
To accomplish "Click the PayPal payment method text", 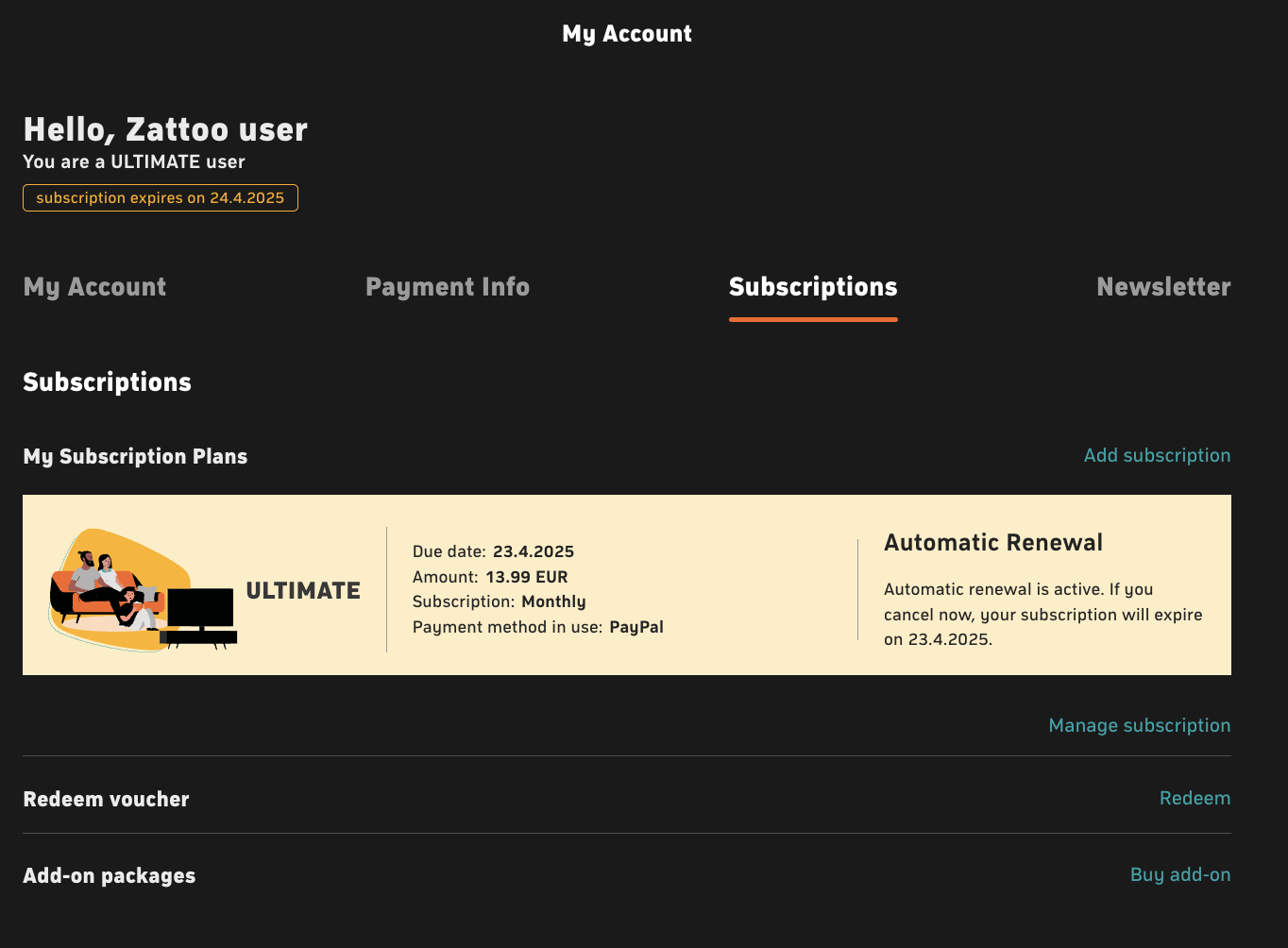I will 636,627.
